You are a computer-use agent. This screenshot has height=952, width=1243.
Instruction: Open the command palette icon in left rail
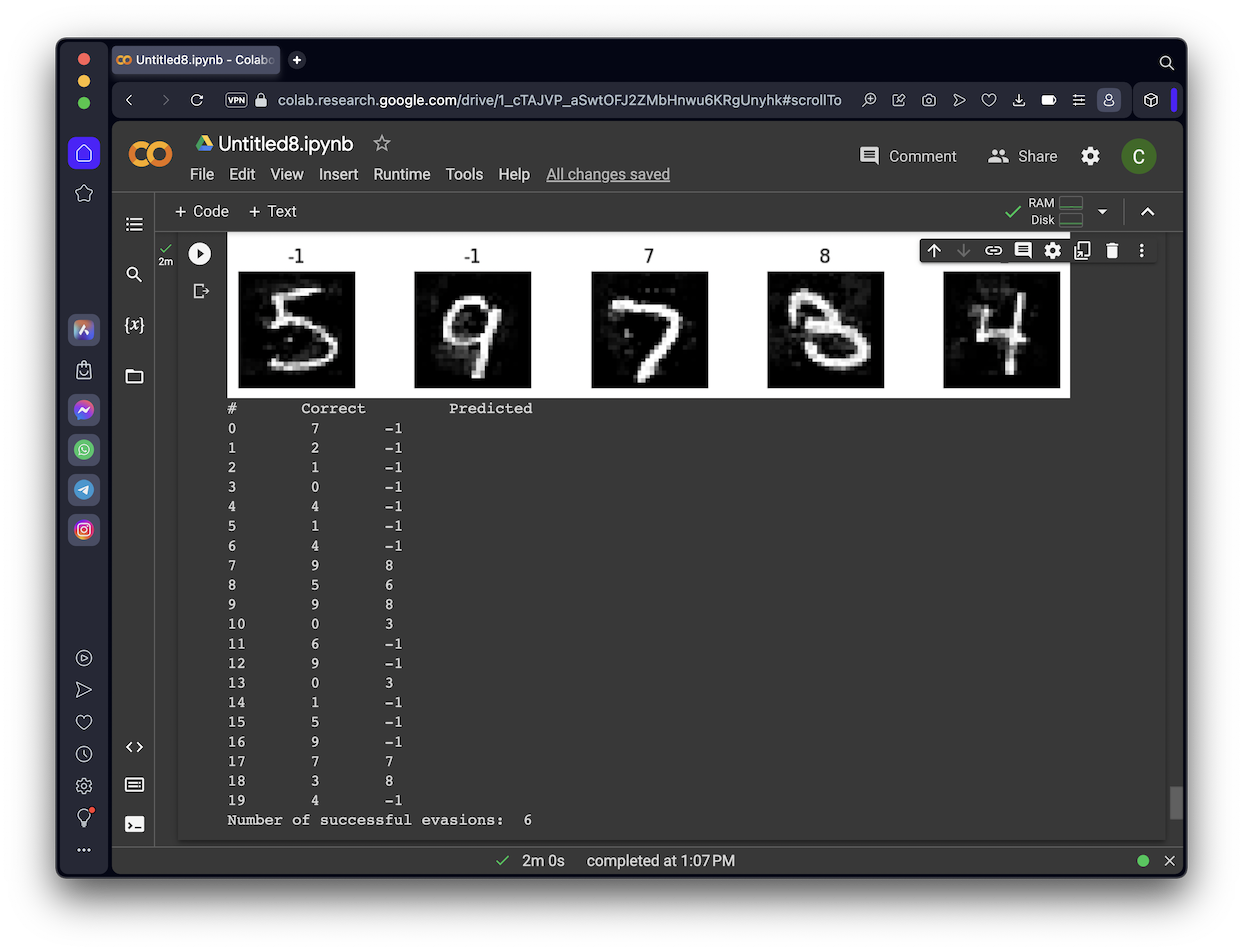pyautogui.click(x=134, y=785)
